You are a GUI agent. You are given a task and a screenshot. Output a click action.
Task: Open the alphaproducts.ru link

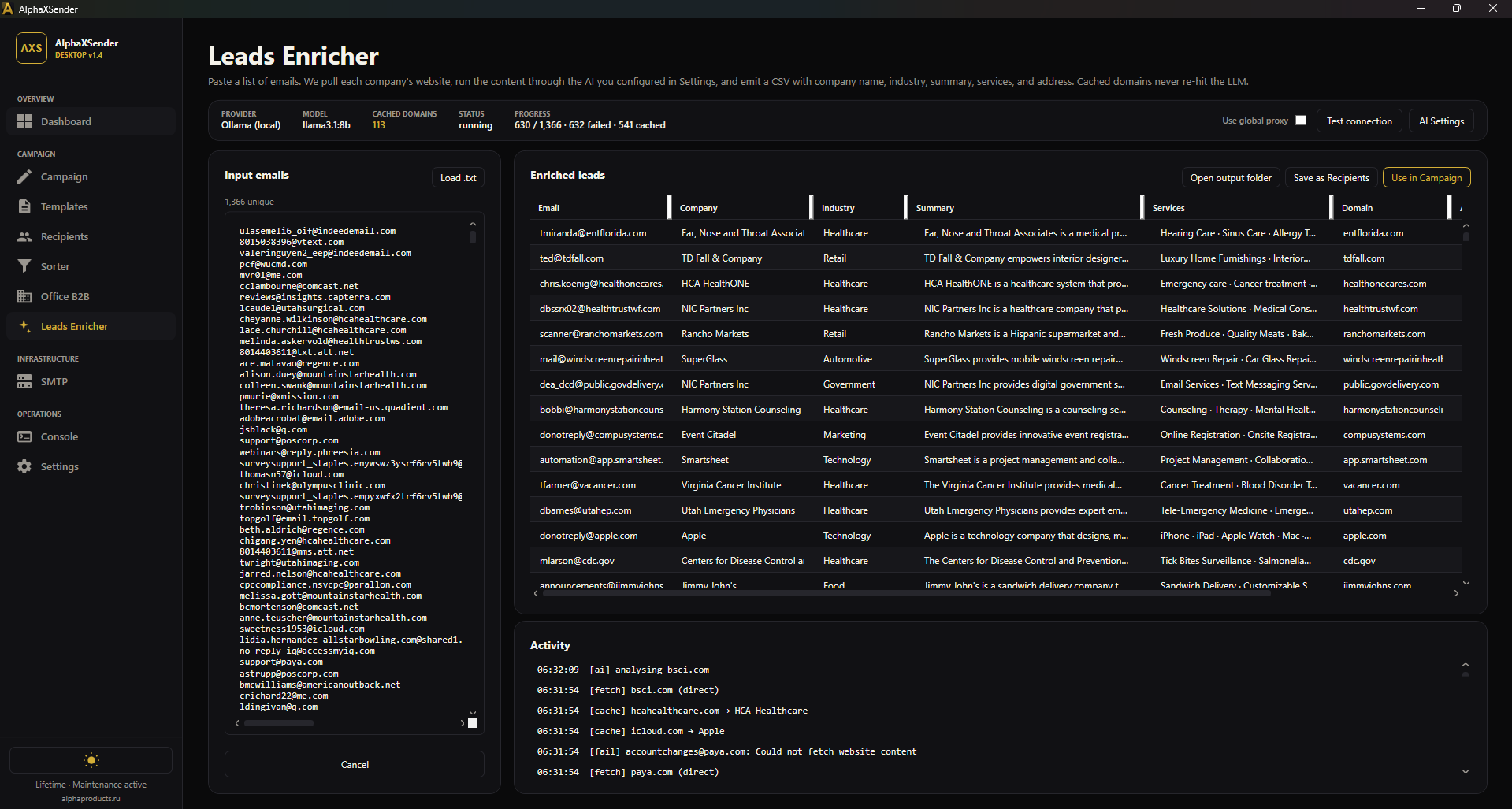pos(91,798)
